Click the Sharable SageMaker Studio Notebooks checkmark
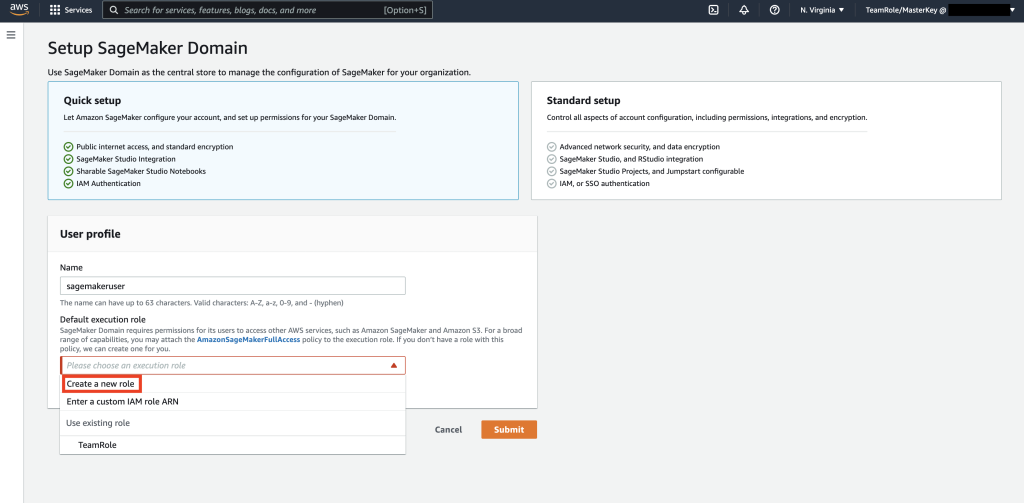 point(69,171)
